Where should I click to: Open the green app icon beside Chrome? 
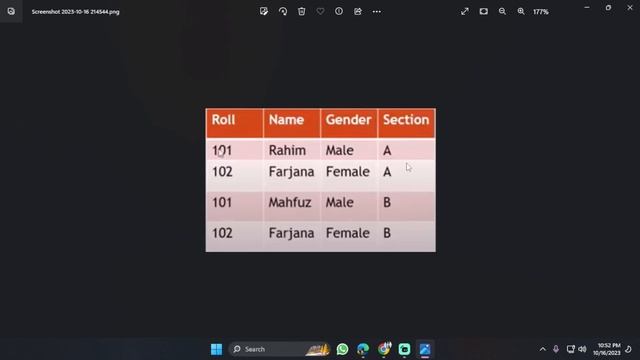[x=404, y=349]
